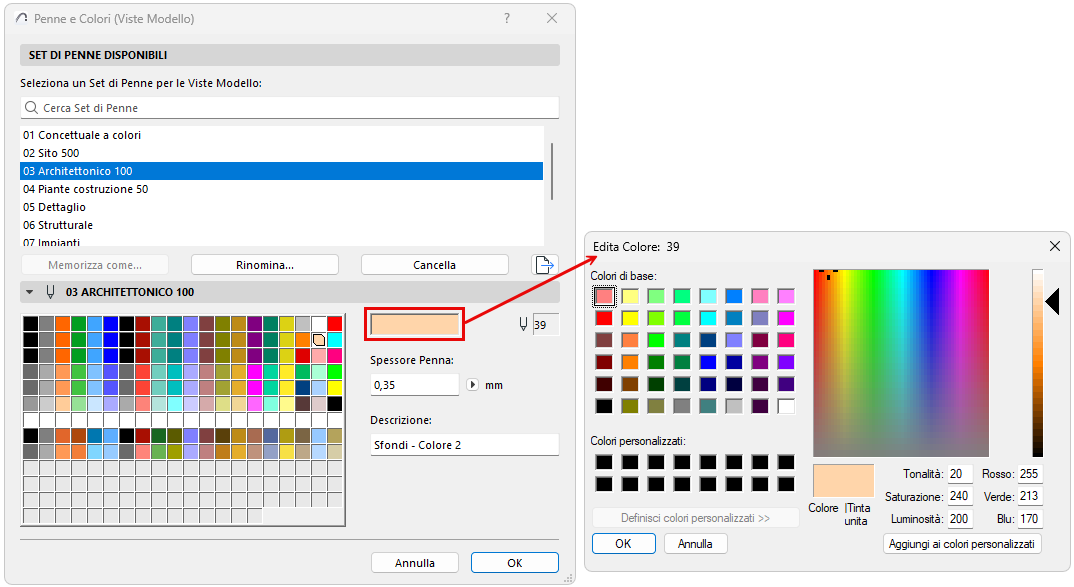Screen dimensions: 1074x587
Task: Click the pen icon beside 03 ARCHITETTONICO 100
Action: point(52,292)
